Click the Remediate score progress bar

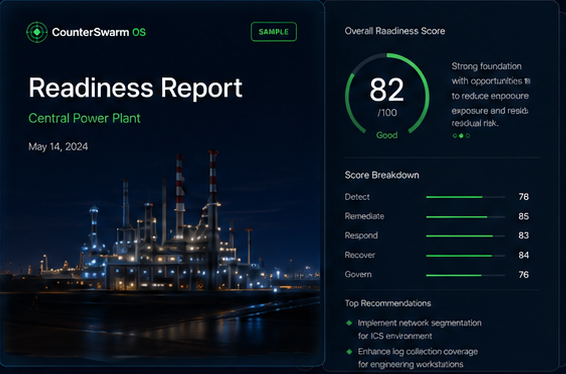coord(465,217)
